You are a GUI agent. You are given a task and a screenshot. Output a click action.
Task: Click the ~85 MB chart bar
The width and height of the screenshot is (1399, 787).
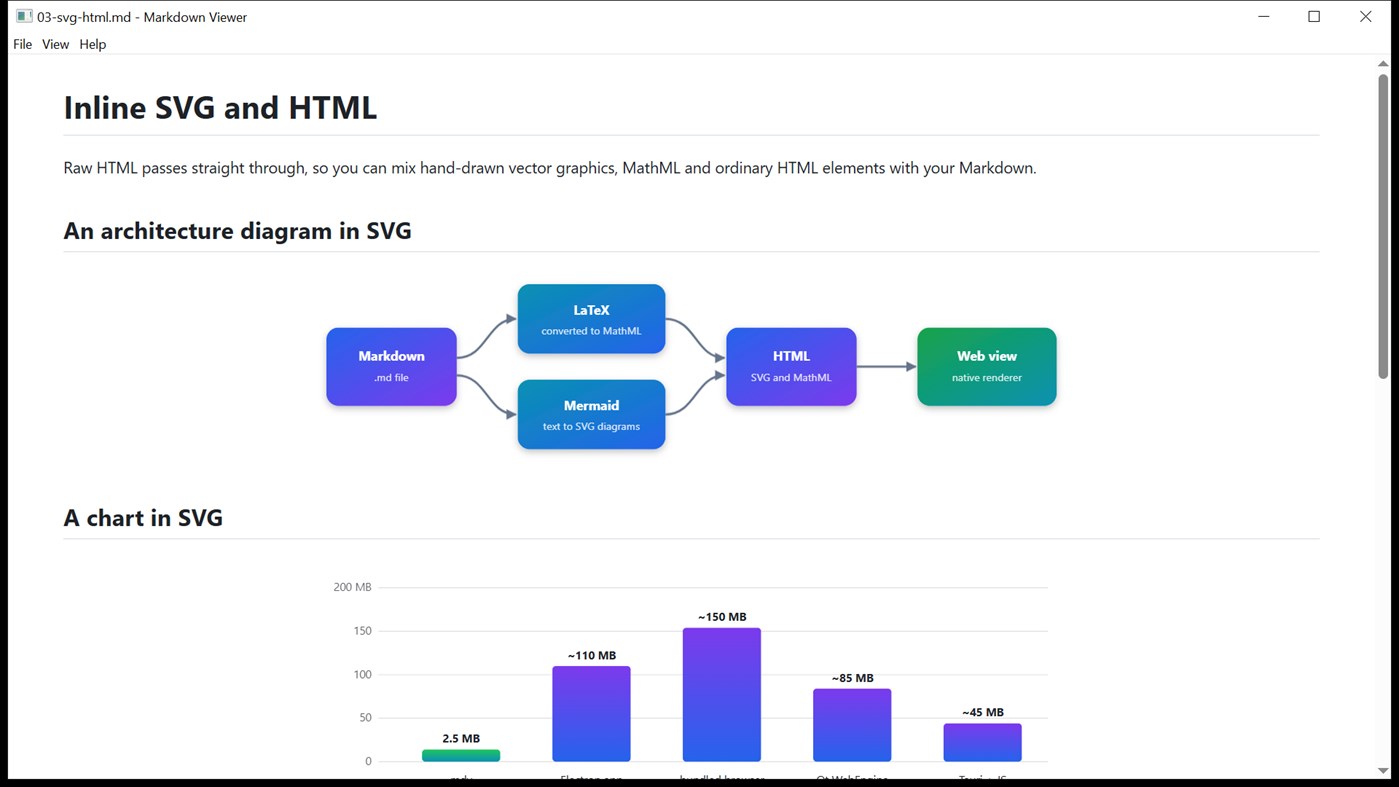pos(852,725)
